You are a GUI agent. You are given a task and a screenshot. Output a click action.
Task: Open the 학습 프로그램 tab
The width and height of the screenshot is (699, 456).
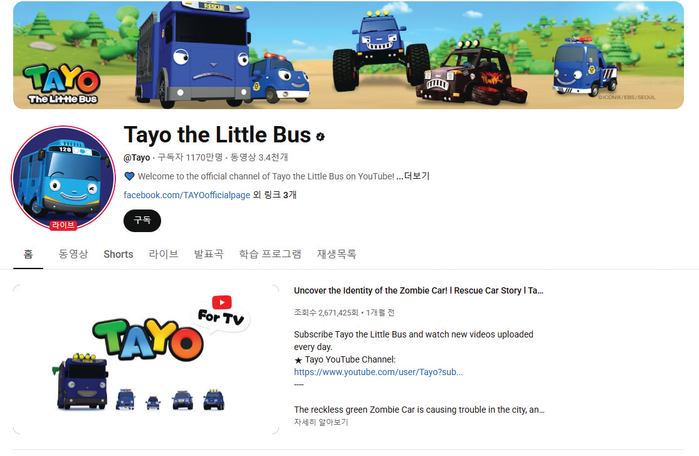[270, 254]
